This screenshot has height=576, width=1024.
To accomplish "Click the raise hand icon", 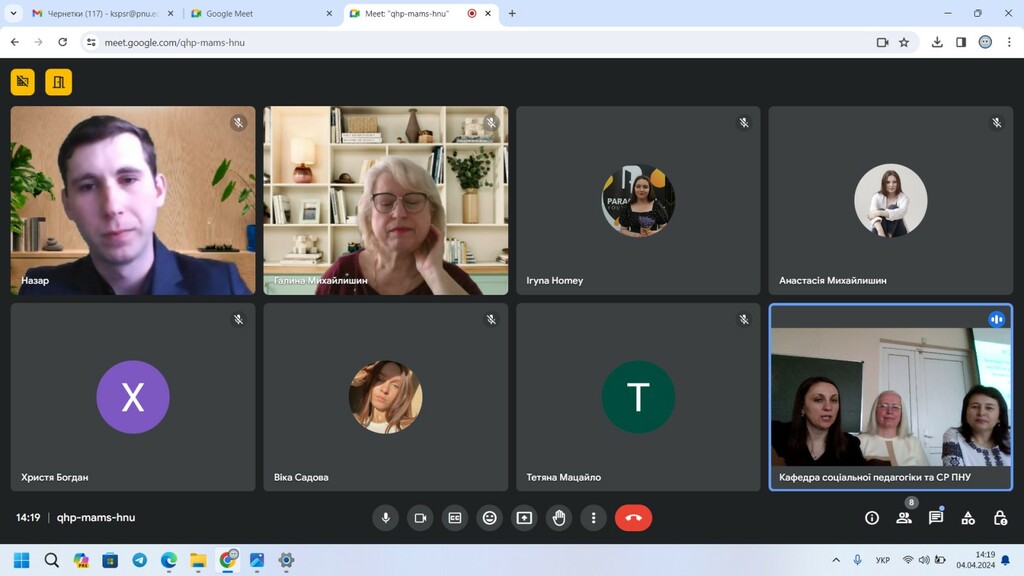I will click(x=559, y=518).
